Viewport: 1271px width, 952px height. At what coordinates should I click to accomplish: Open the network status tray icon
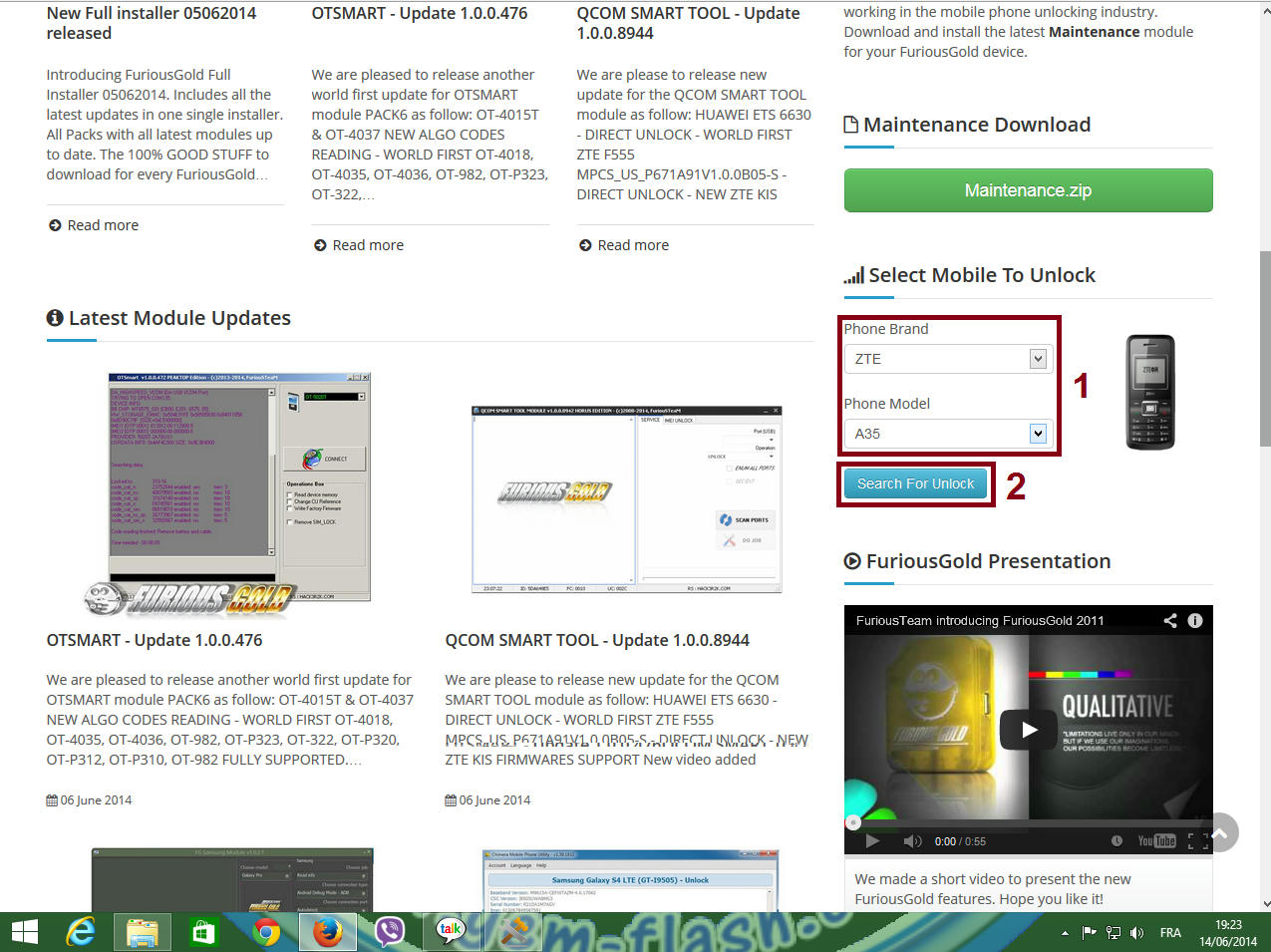coord(1113,933)
